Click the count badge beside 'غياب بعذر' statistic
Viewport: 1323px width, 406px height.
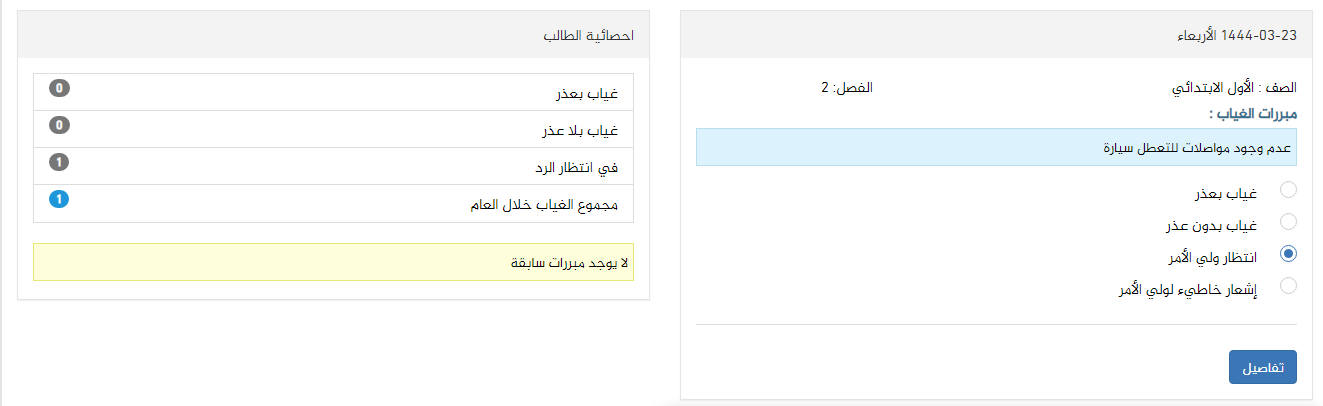(x=59, y=88)
